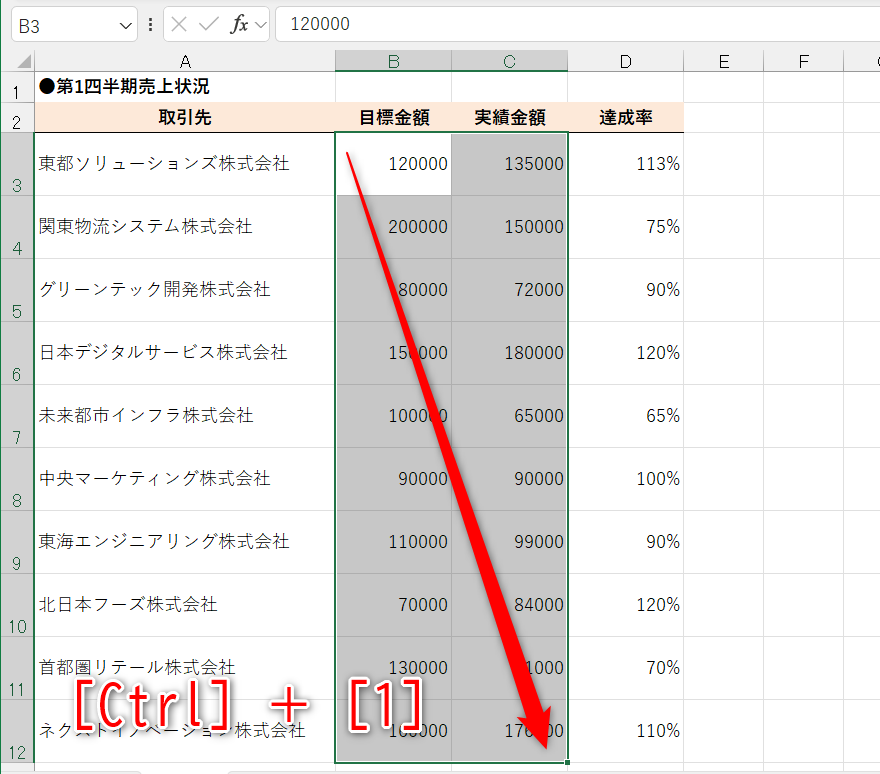Image resolution: width=880 pixels, height=774 pixels.
Task: Select row 2 header
Action: [x=17, y=117]
